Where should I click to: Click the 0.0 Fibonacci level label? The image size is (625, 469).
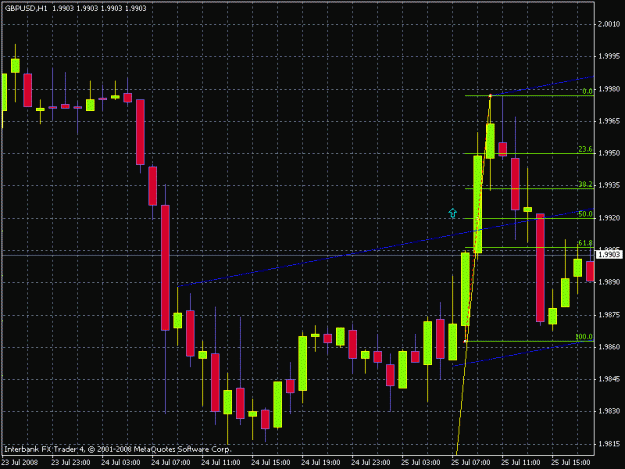point(587,91)
